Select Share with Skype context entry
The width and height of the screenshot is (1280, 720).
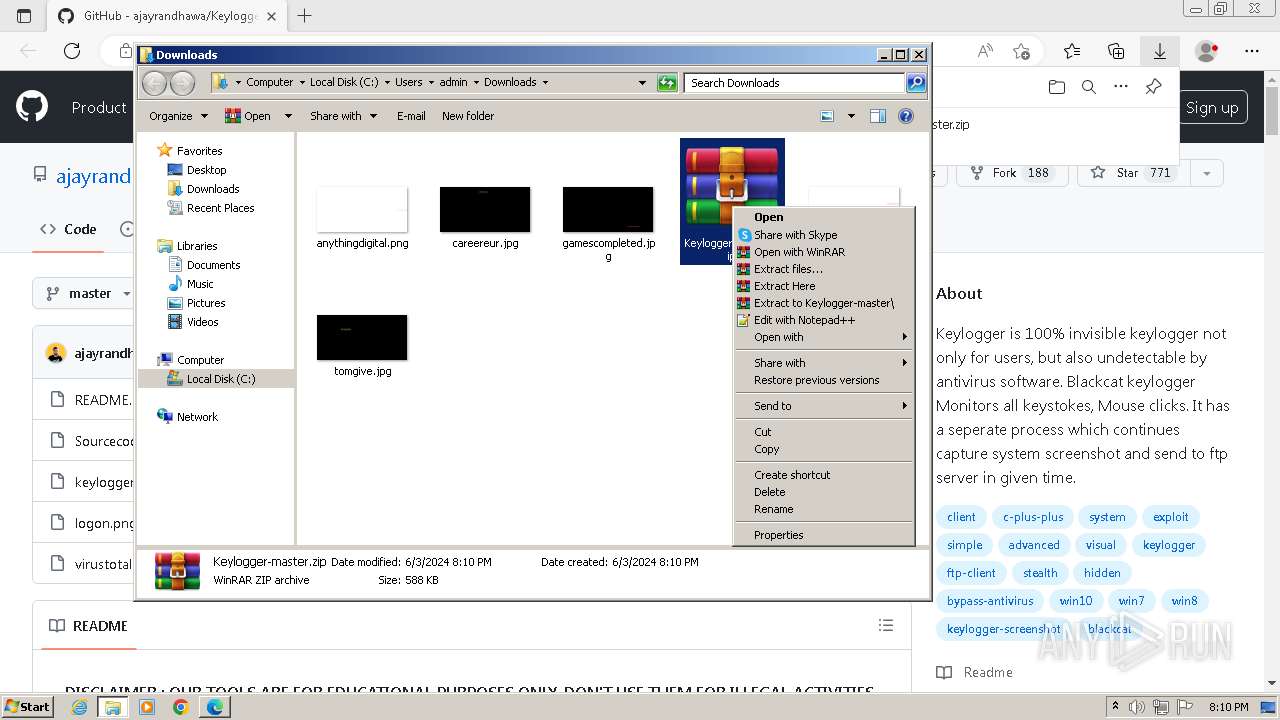[824, 235]
